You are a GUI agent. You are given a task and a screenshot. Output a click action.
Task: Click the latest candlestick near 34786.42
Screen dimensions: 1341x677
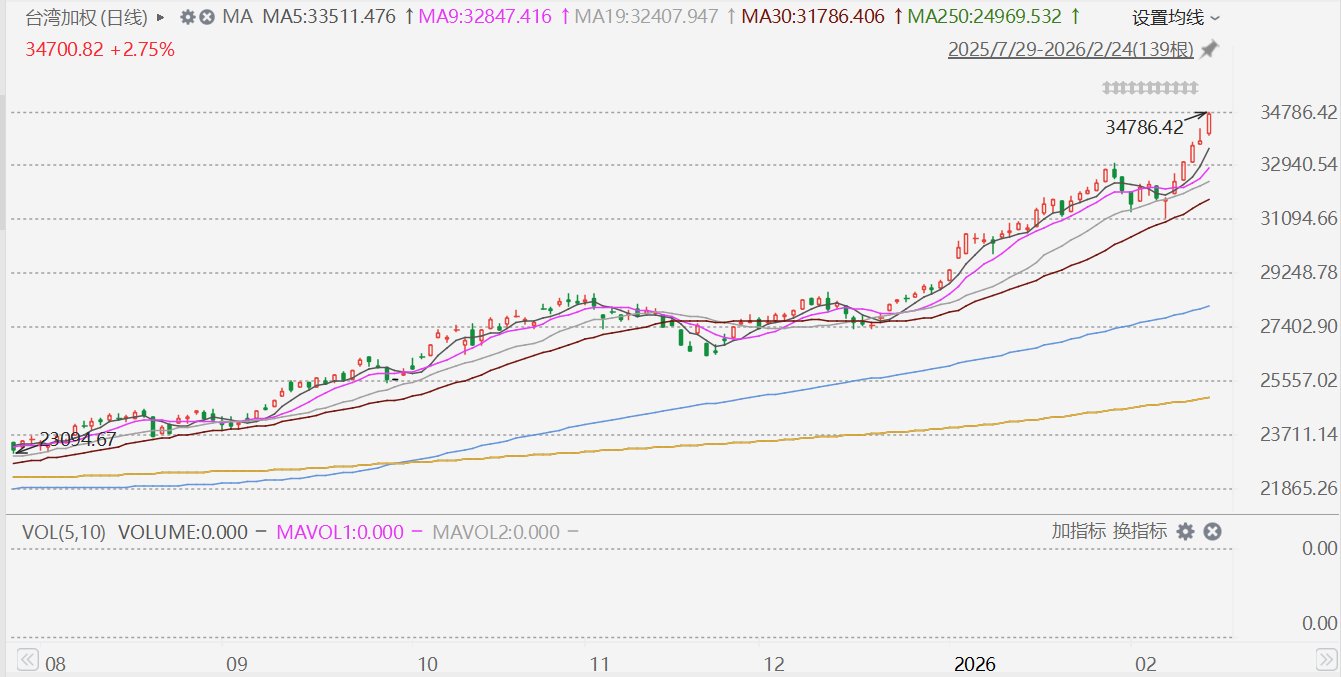pos(1210,124)
